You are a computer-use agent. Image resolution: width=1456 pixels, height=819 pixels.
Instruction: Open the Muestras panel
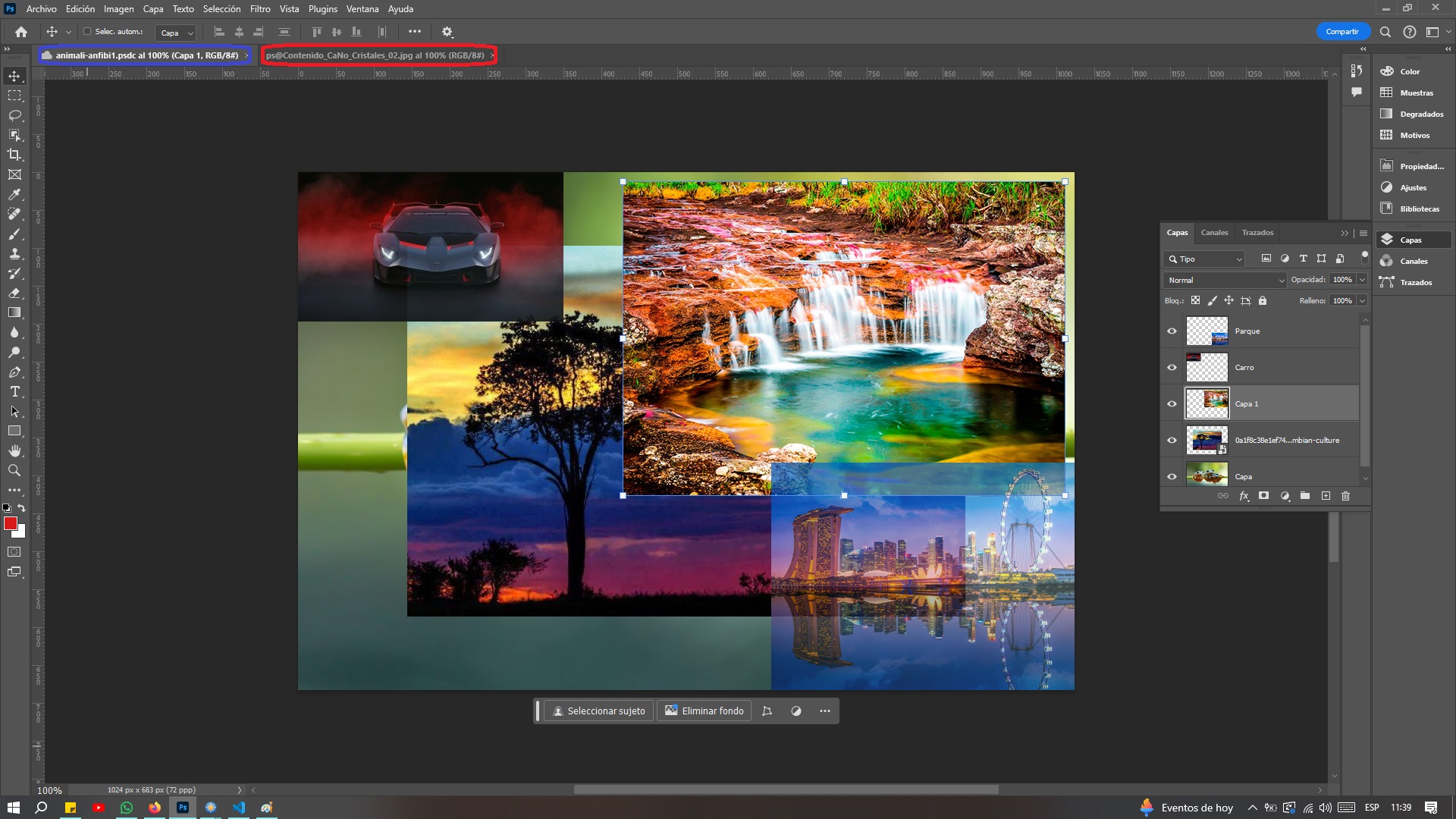click(x=1415, y=93)
